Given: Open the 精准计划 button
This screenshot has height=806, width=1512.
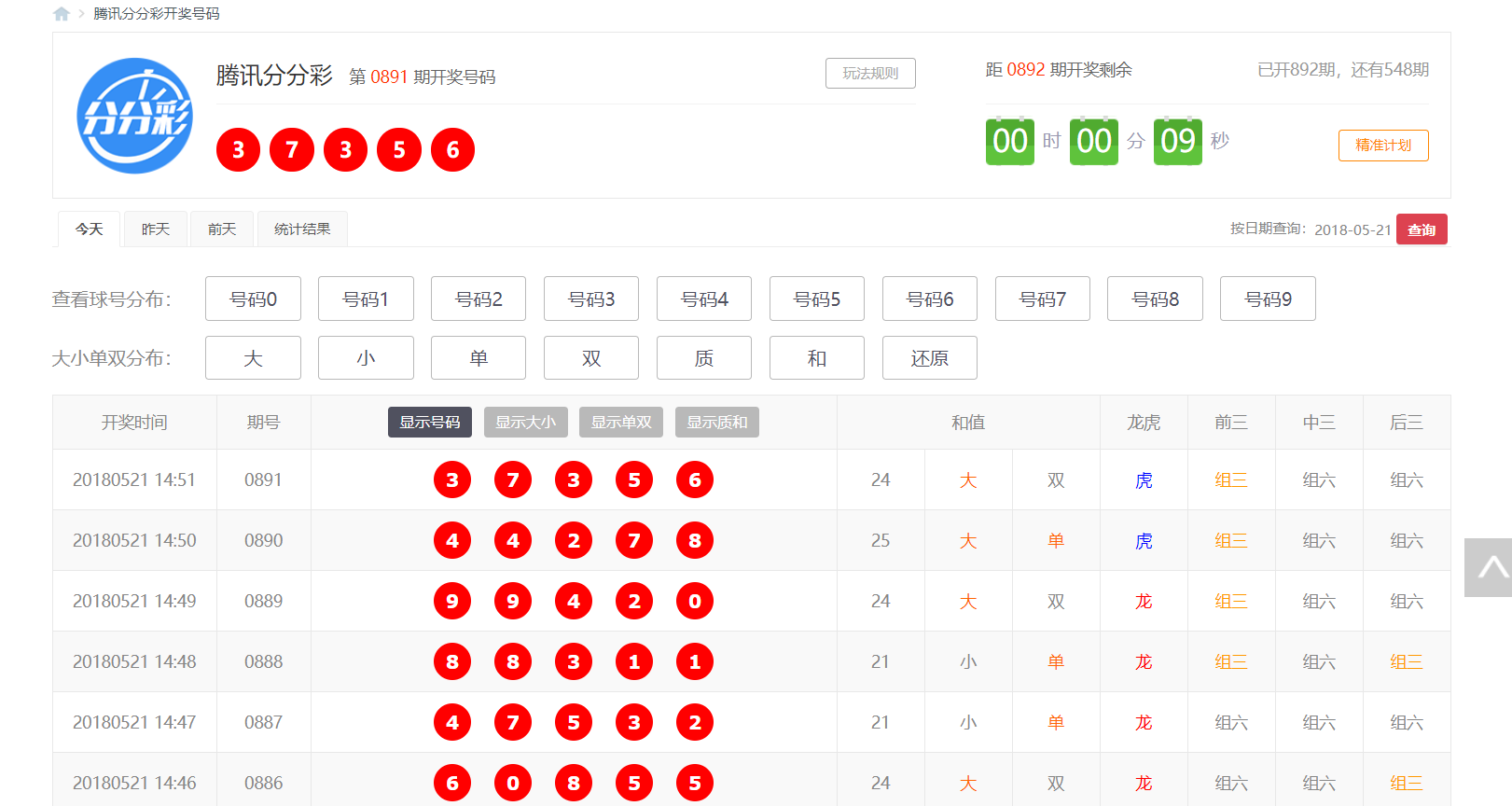Looking at the screenshot, I should (x=1383, y=146).
